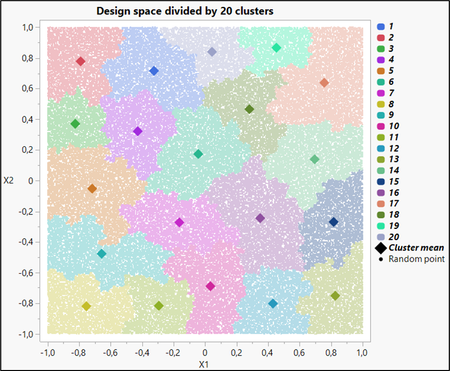
Task: Select the lavender cluster 20 mean diamond
Action: (x=212, y=52)
